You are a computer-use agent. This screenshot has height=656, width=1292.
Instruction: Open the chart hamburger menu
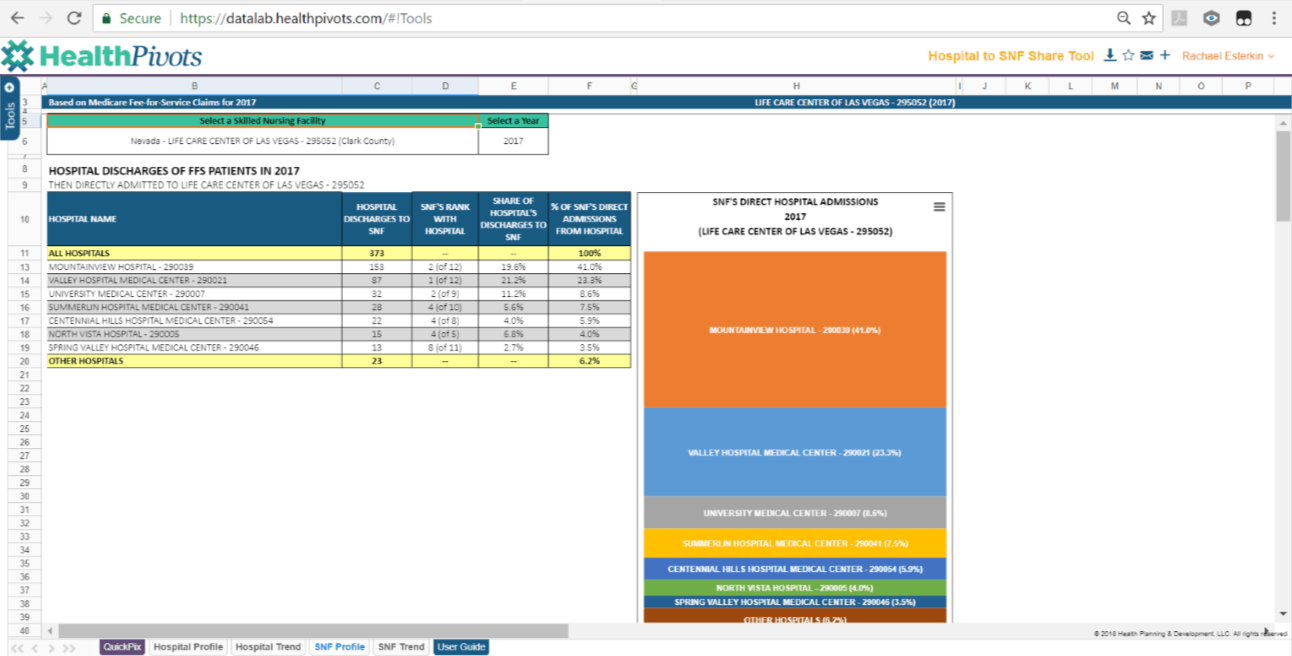[x=939, y=207]
